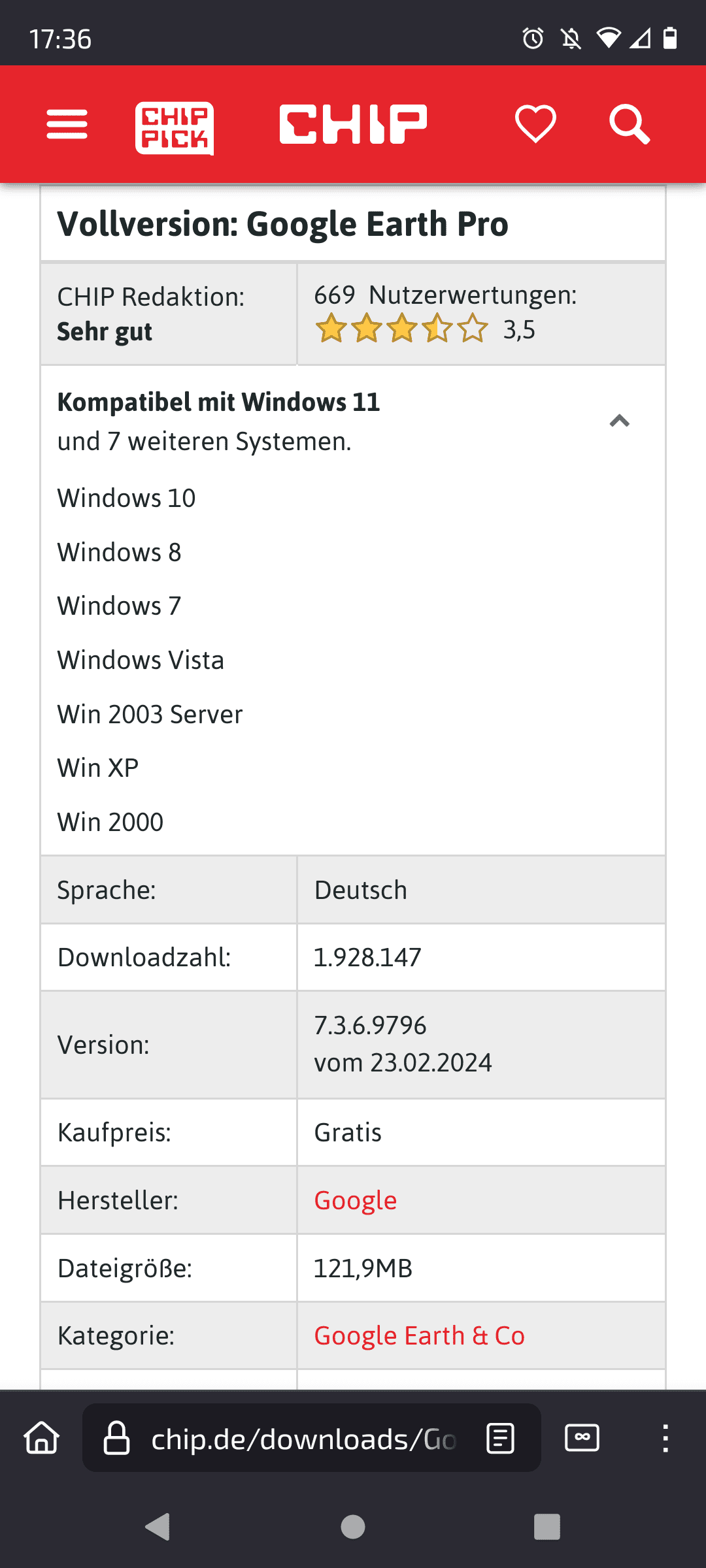Open the hamburger navigation menu
Image resolution: width=706 pixels, height=1568 pixels.
(67, 124)
